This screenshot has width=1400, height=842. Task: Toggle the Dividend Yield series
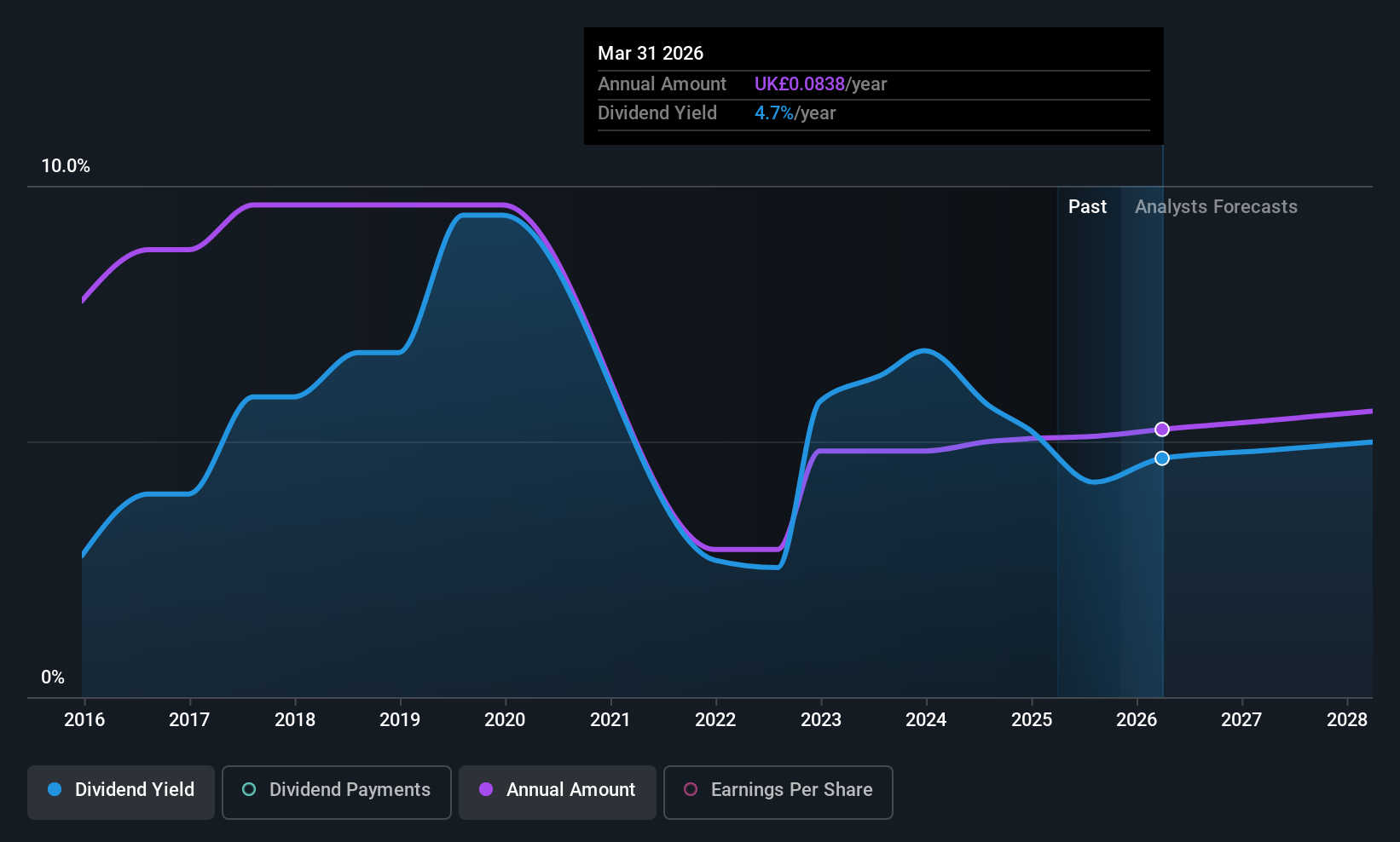pos(121,792)
